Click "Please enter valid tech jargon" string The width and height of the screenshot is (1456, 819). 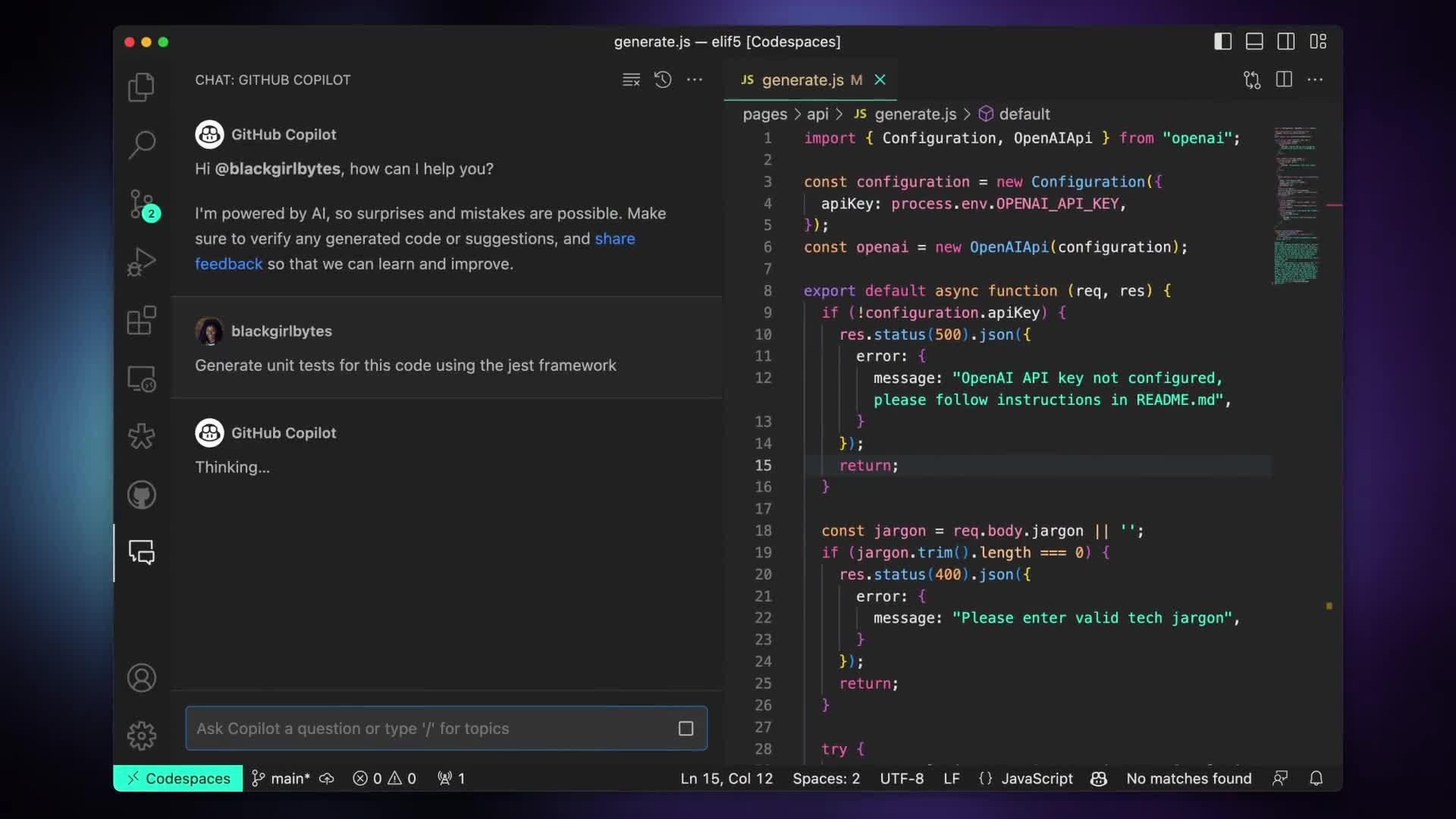click(x=1091, y=619)
